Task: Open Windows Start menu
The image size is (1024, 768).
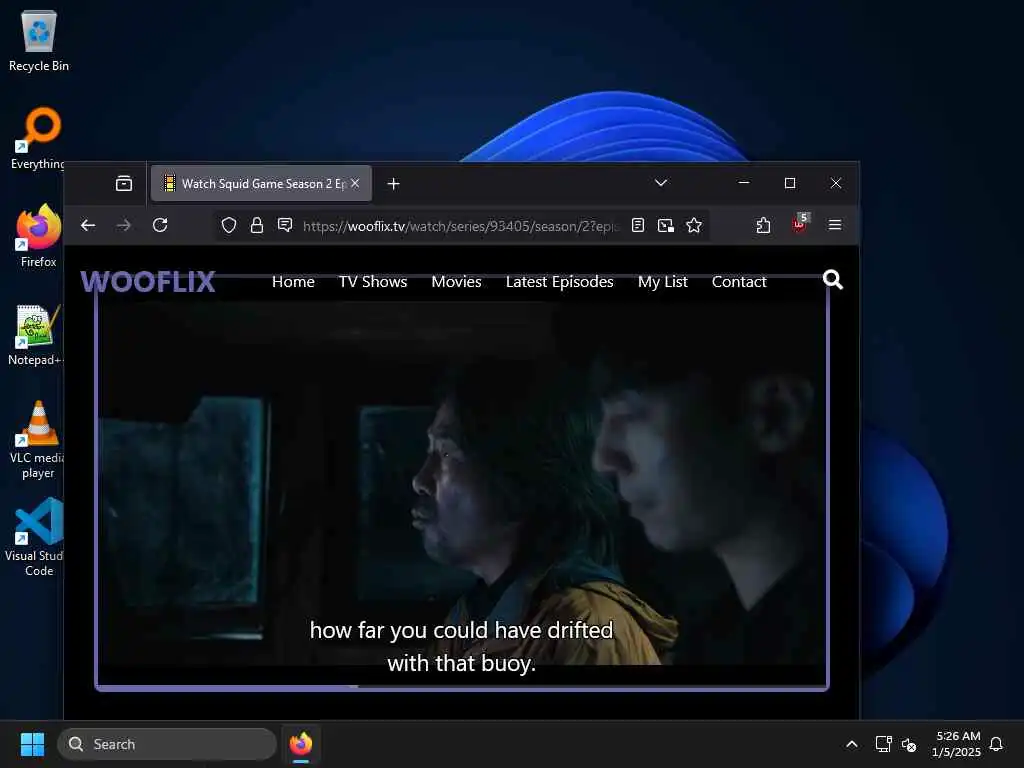Action: point(32,744)
